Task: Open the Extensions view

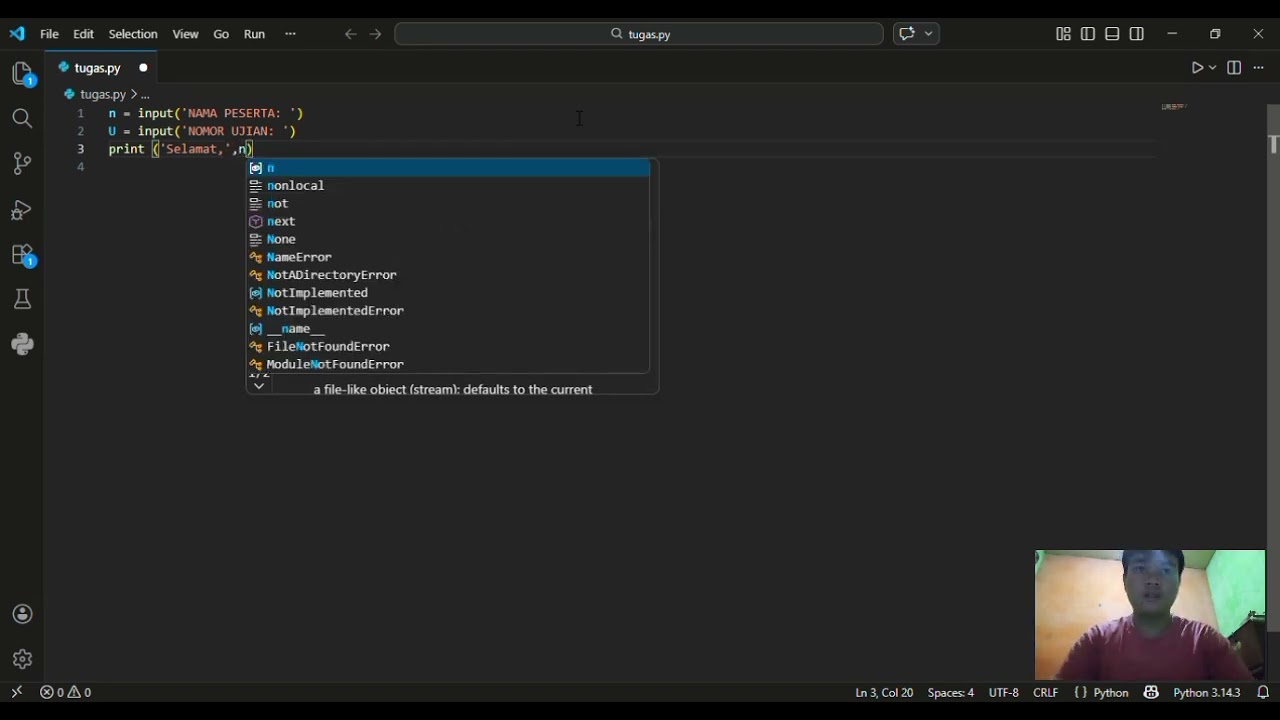Action: click(22, 255)
